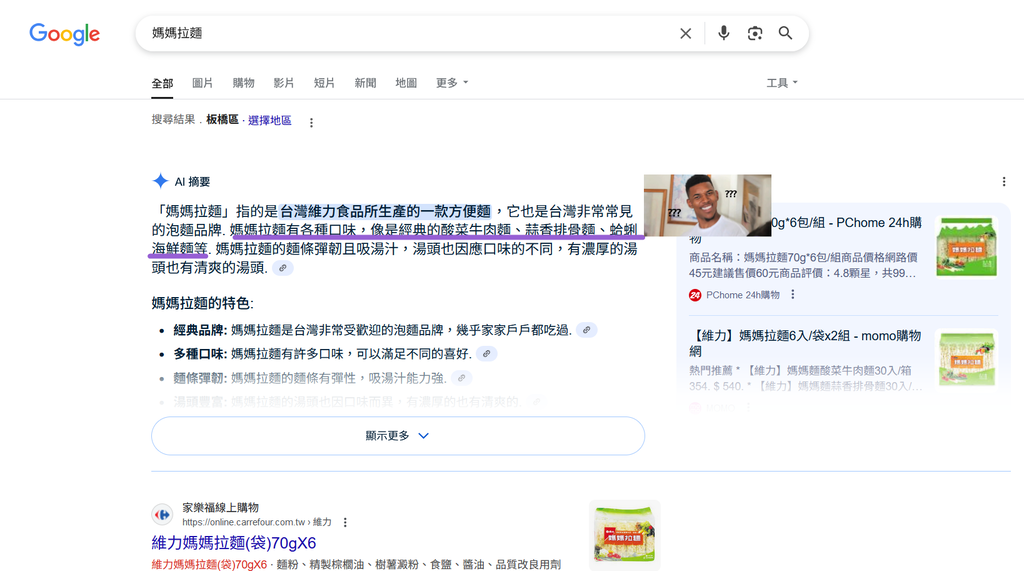Expand the 更多 dropdown
Image resolution: width=1024 pixels, height=571 pixels.
[452, 83]
